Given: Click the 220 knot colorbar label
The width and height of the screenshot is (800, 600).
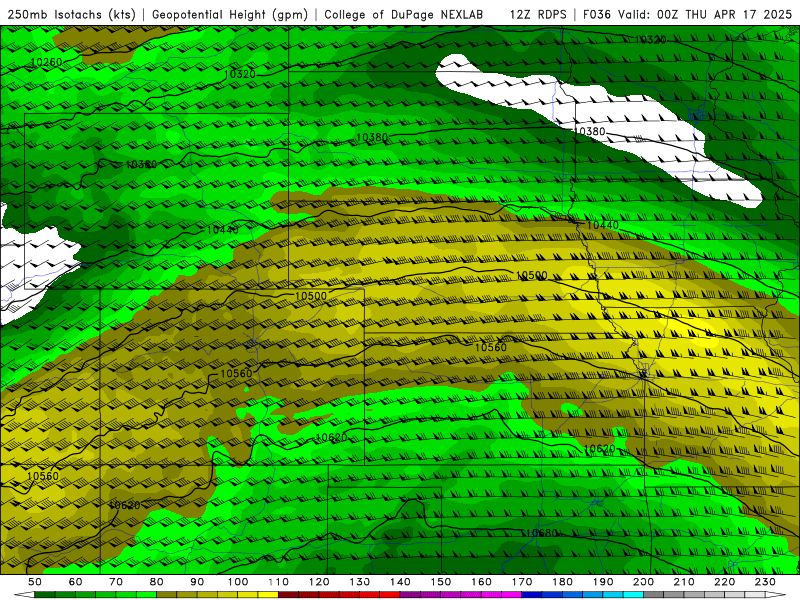Looking at the screenshot, I should pos(724,582).
